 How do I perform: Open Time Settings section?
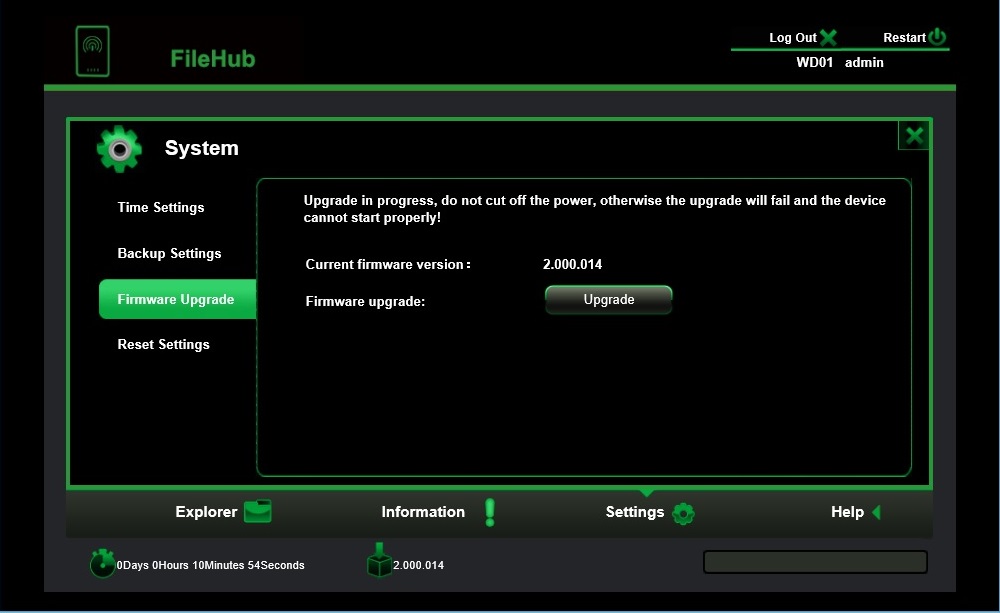click(x=161, y=207)
